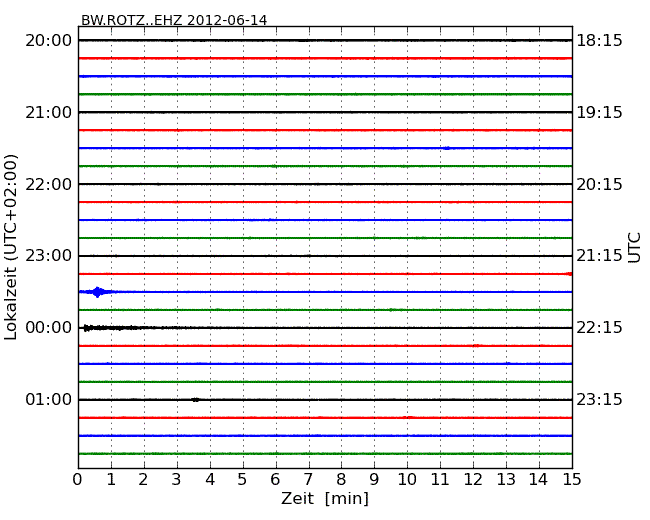Click the 20:15 UTC time label
Image resolution: width=650 pixels, height=520 pixels.
coord(599,184)
